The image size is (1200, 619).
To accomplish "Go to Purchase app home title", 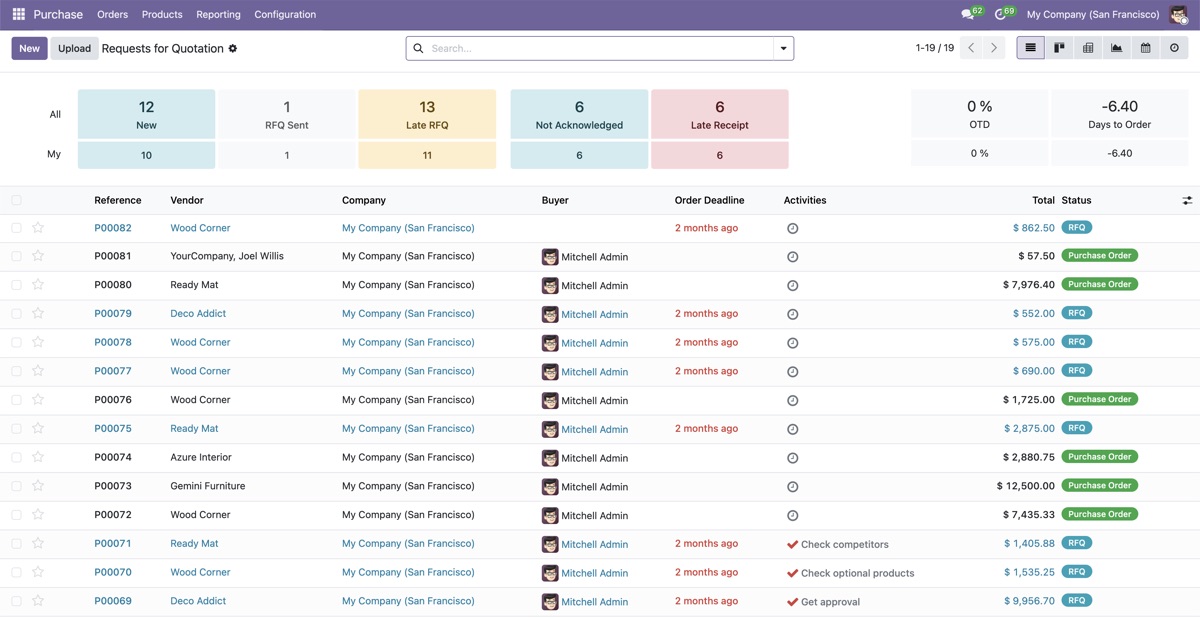I will tap(58, 14).
